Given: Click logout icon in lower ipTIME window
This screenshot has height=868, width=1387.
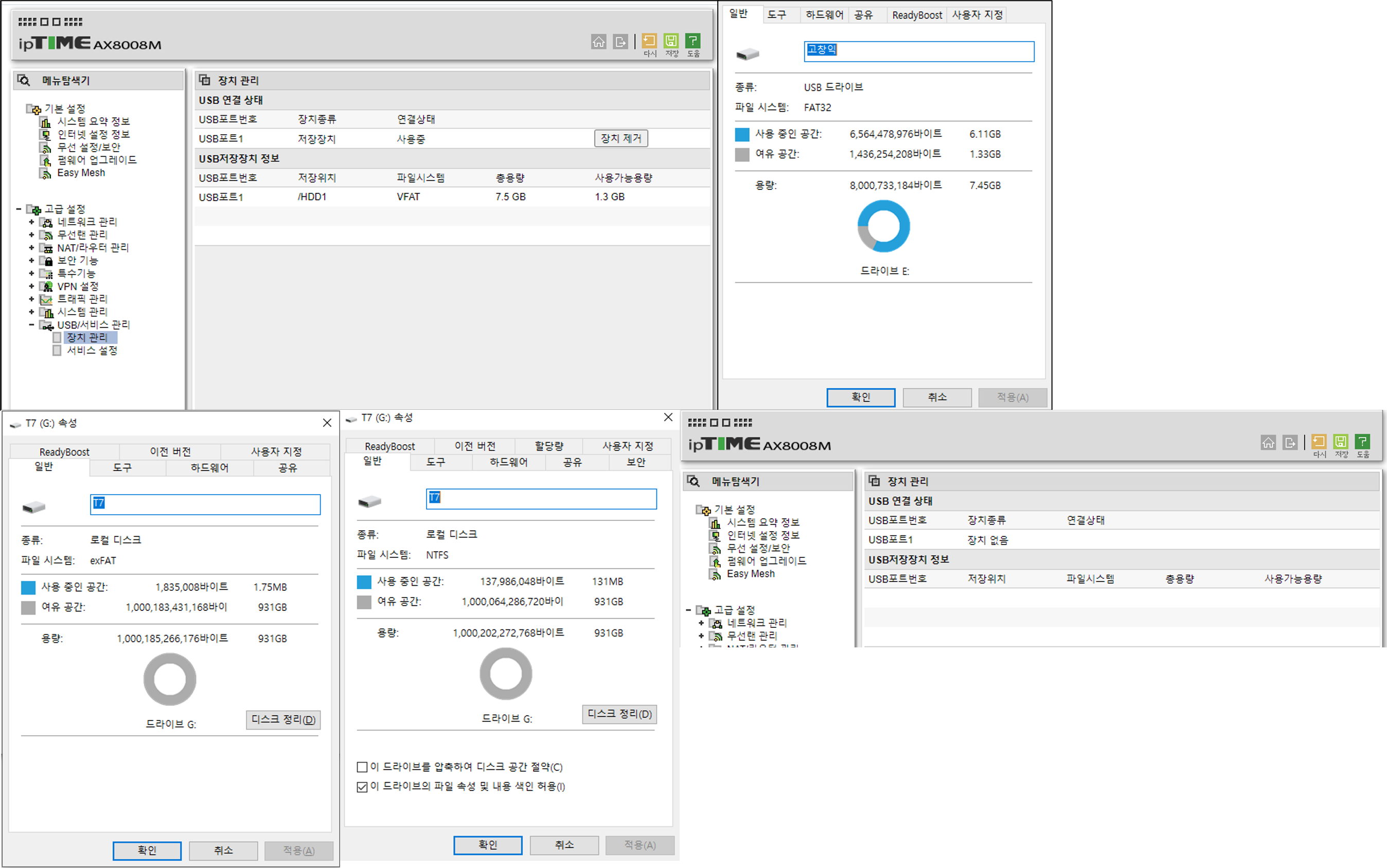Looking at the screenshot, I should click(x=1290, y=442).
